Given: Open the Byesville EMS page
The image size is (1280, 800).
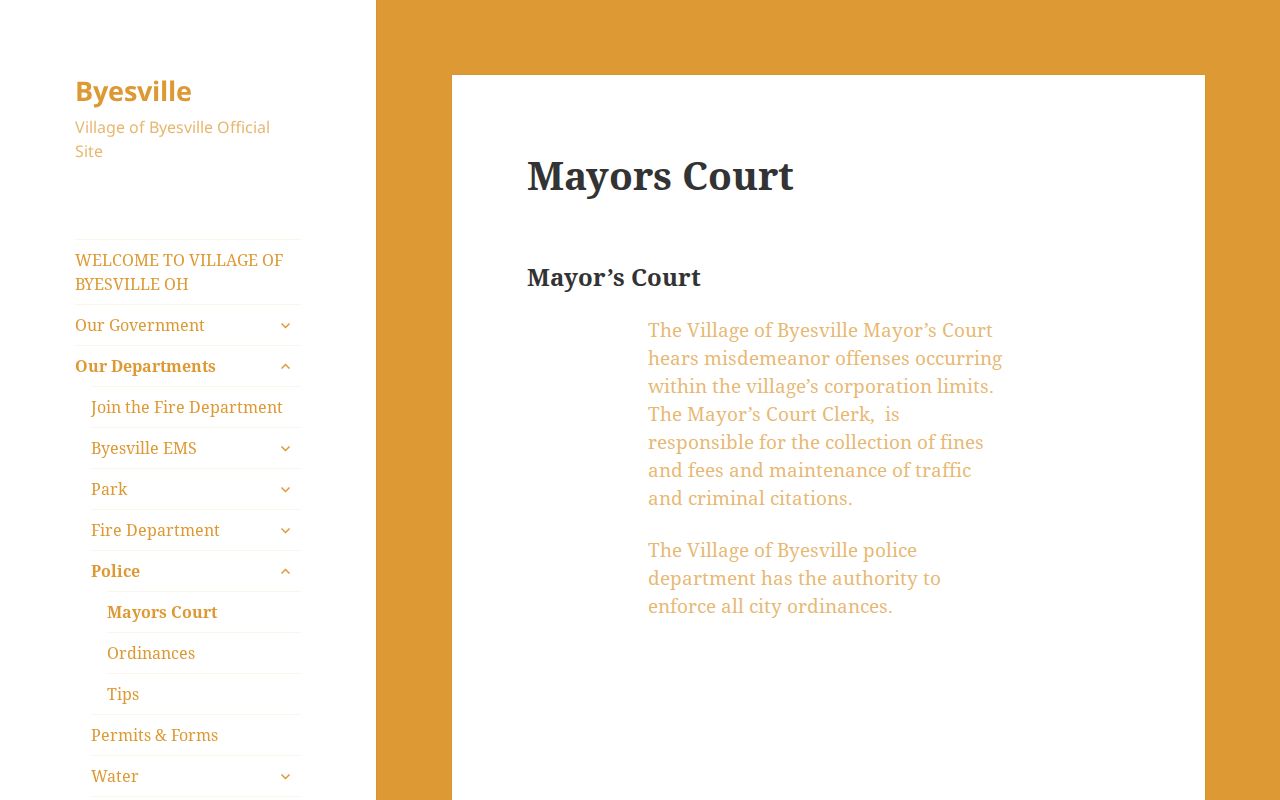Looking at the screenshot, I should [x=144, y=448].
